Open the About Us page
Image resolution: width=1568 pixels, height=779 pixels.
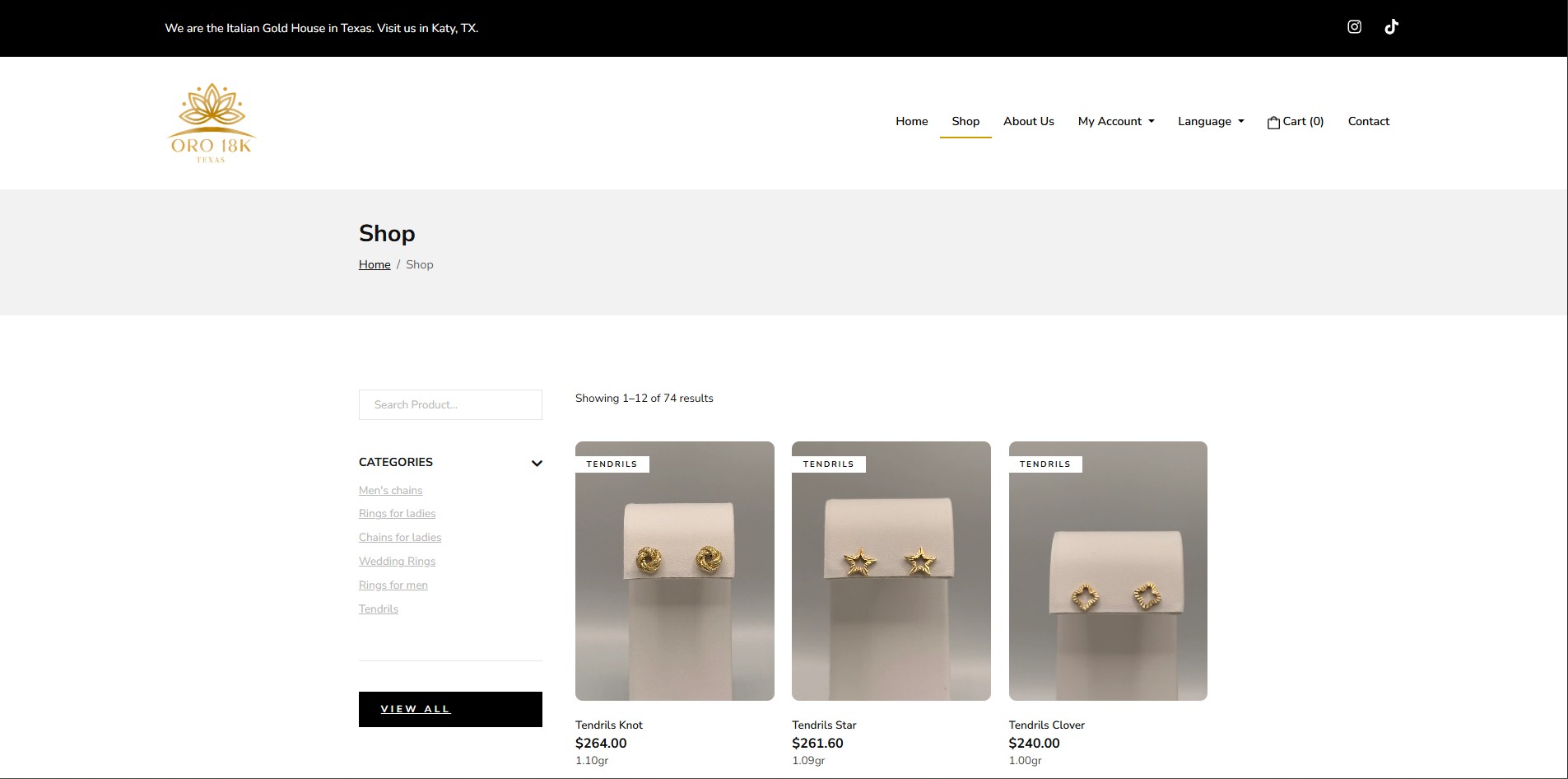[x=1028, y=121]
